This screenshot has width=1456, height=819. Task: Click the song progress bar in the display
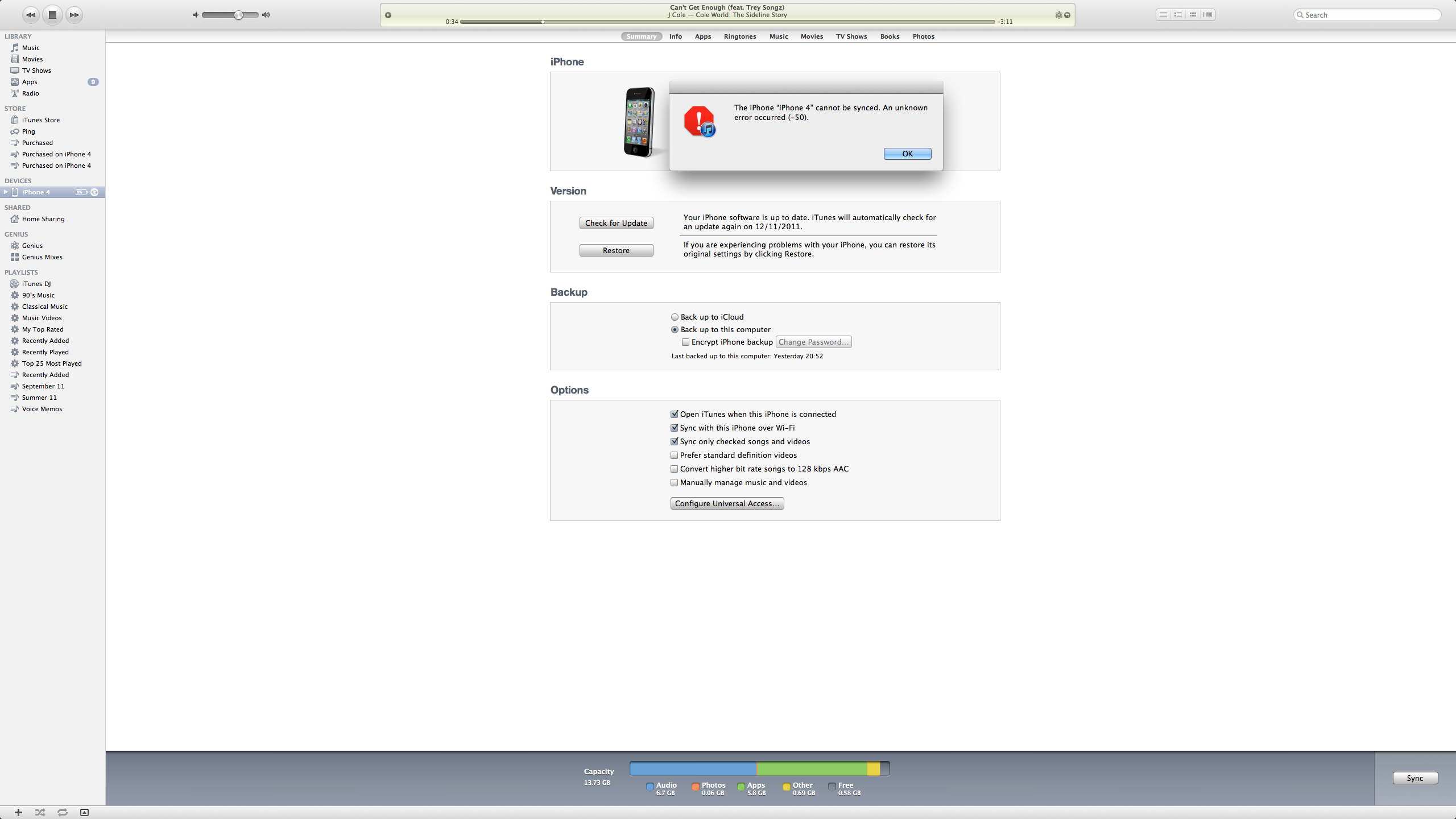point(727,22)
